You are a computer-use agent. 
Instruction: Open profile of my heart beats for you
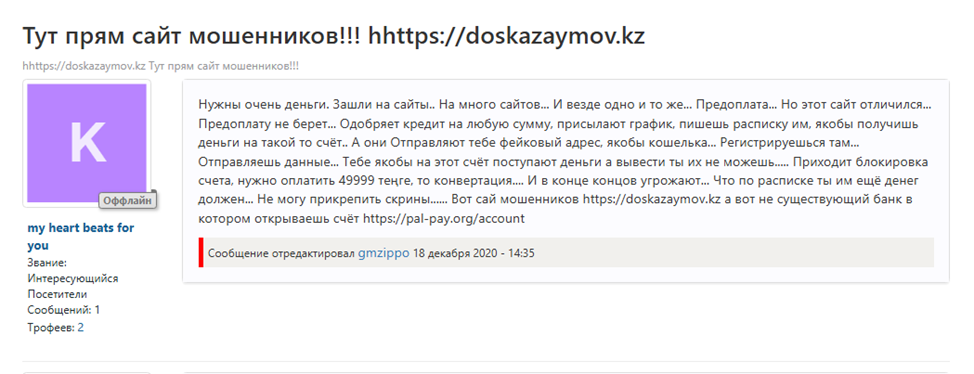[x=81, y=236]
